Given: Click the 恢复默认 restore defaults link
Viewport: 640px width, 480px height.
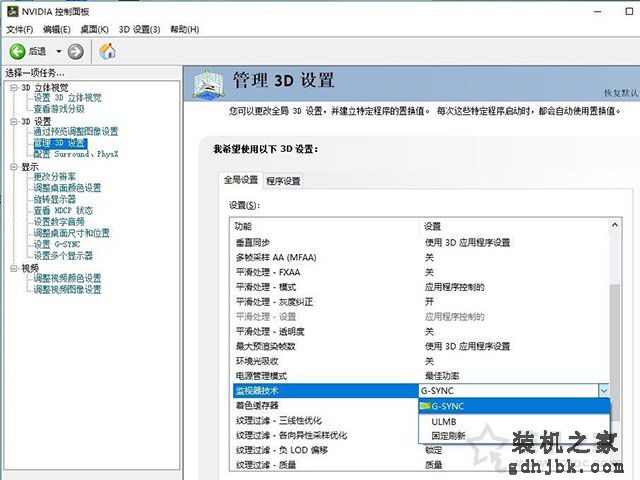Looking at the screenshot, I should (621, 93).
